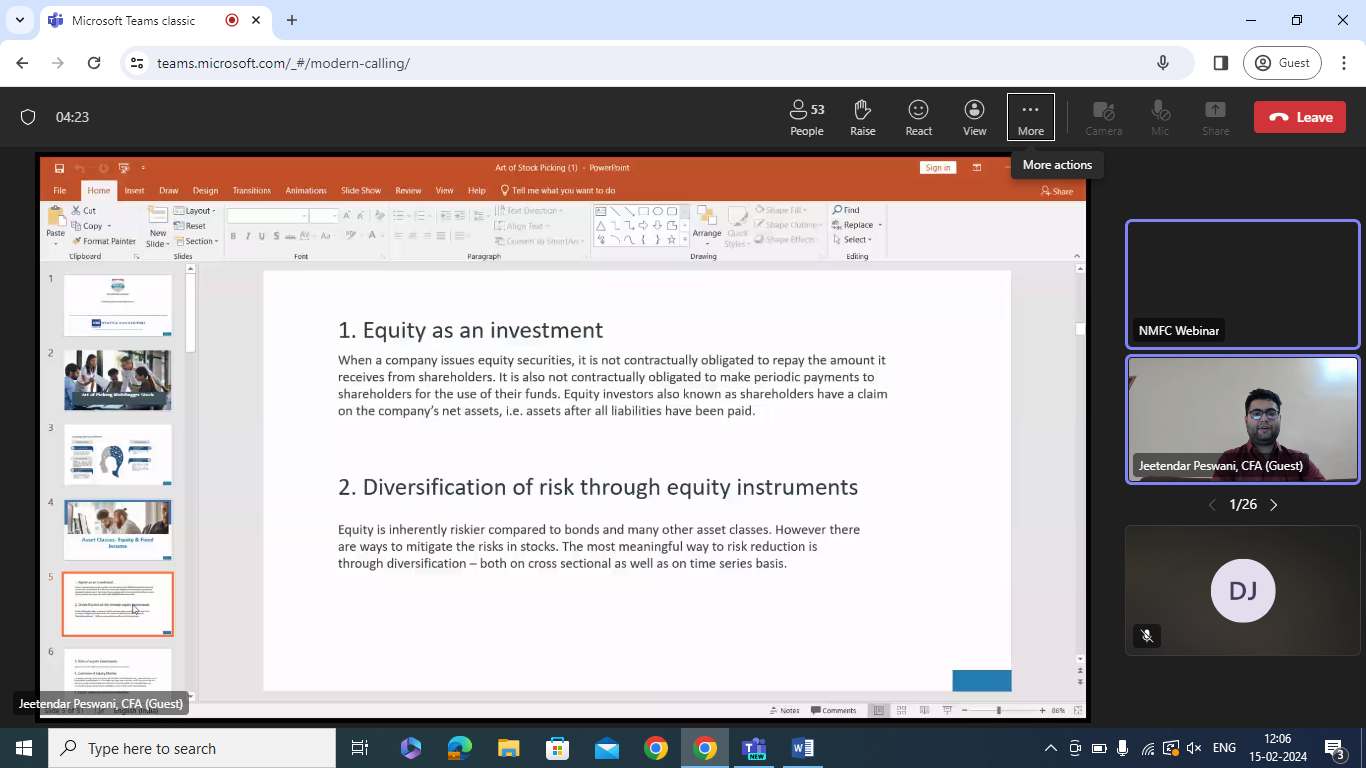Image resolution: width=1366 pixels, height=768 pixels.
Task: Open the Guest profile button
Action: tap(1283, 63)
